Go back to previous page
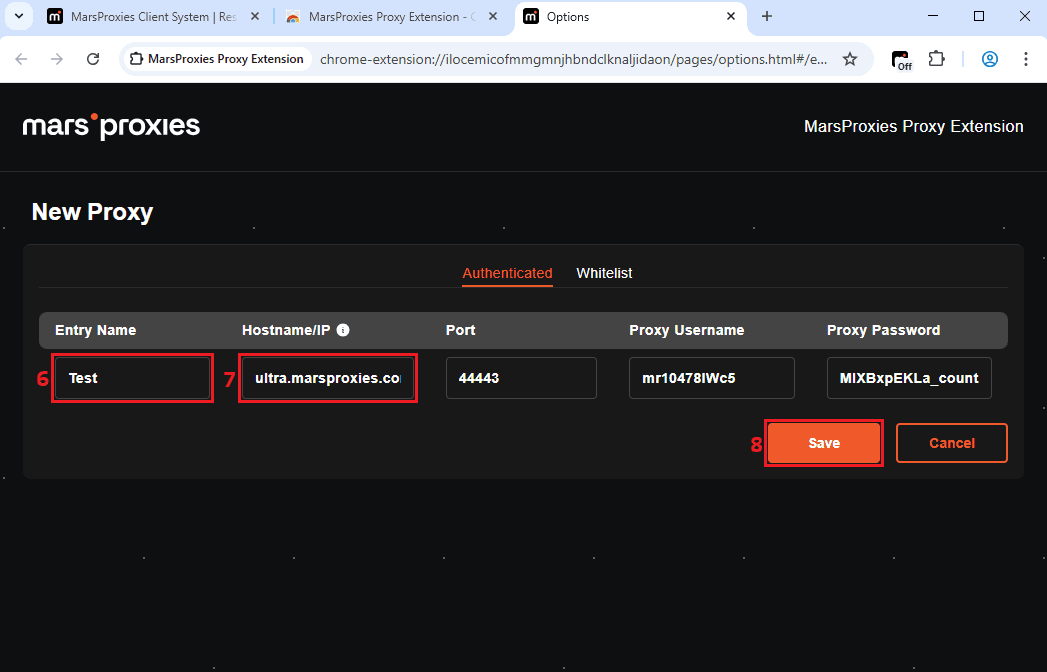Image resolution: width=1047 pixels, height=672 pixels. pos(21,59)
